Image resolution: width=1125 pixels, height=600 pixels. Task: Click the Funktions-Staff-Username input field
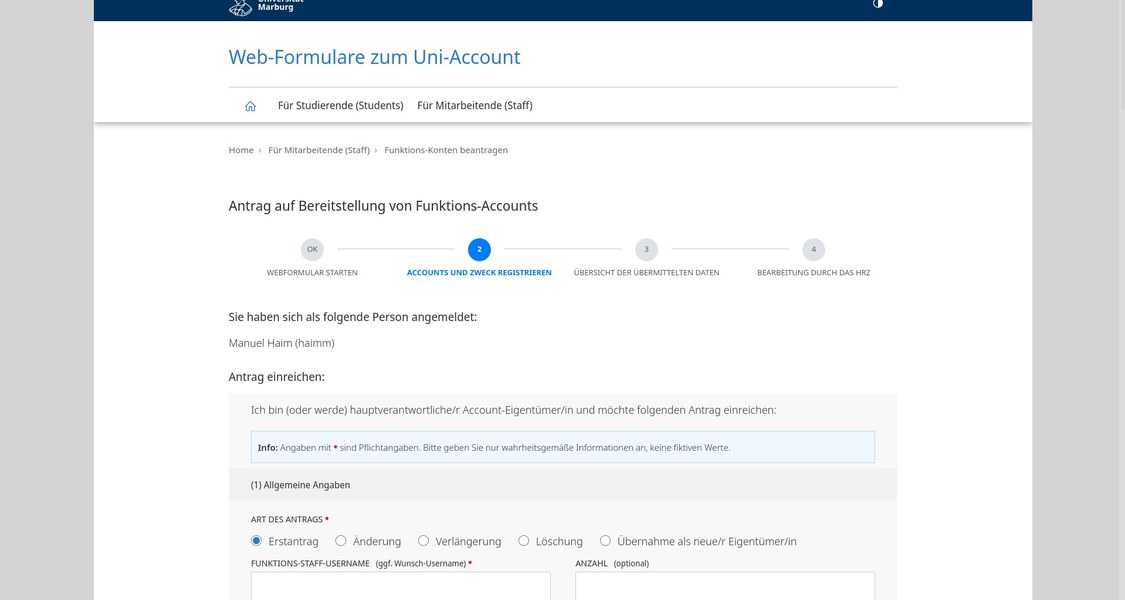click(x=400, y=586)
